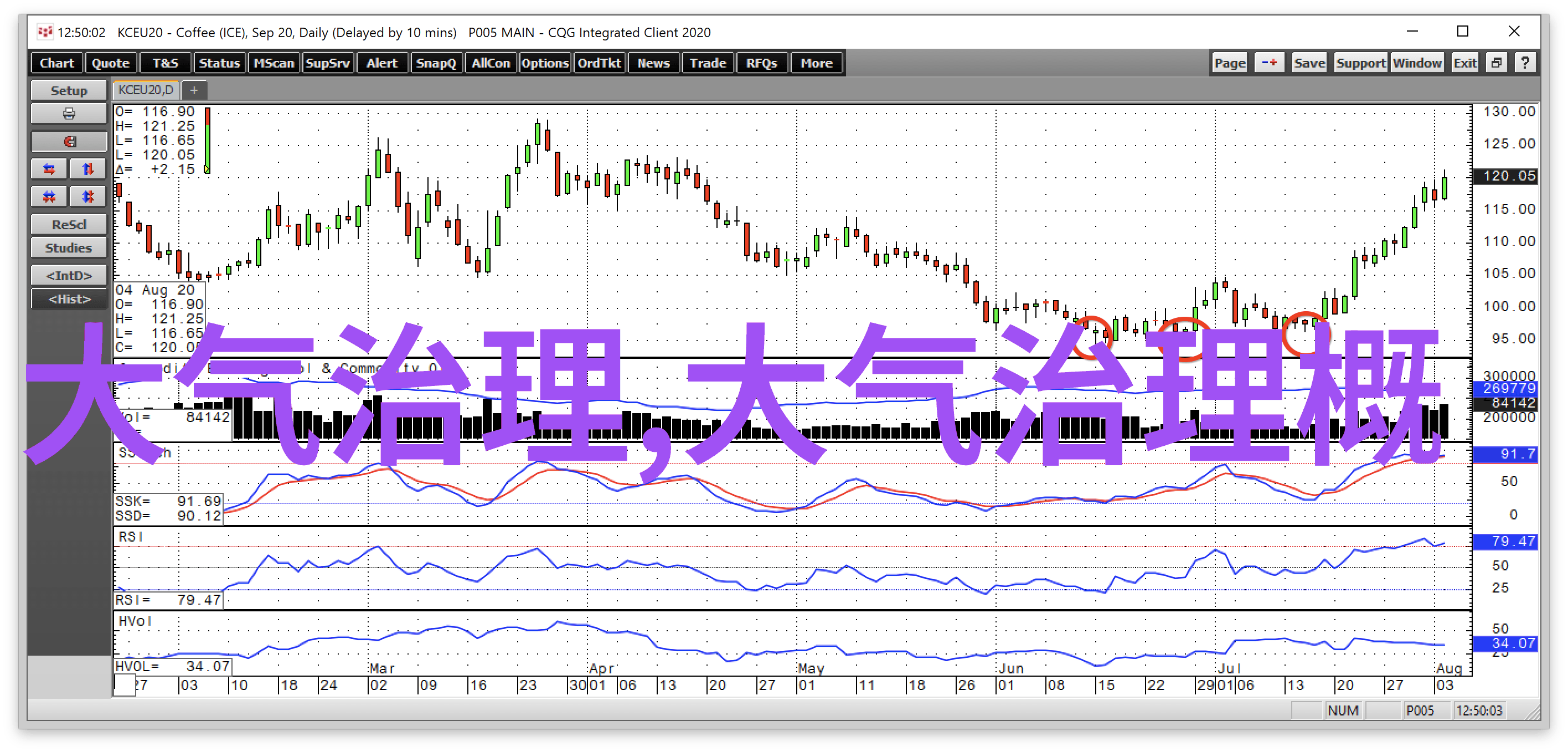This screenshot has height=752, width=1568.
Task: Click the 04 Aug 20 date readout
Action: pyautogui.click(x=155, y=290)
